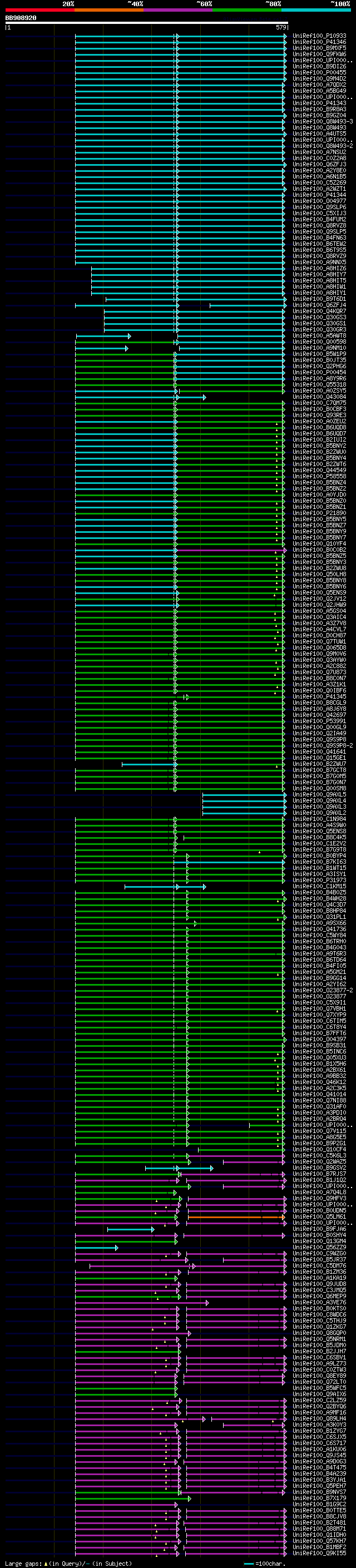This screenshot has width=356, height=1568.
Task: Click the UniRef100_A8HIY7 label
Action: tap(319, 275)
